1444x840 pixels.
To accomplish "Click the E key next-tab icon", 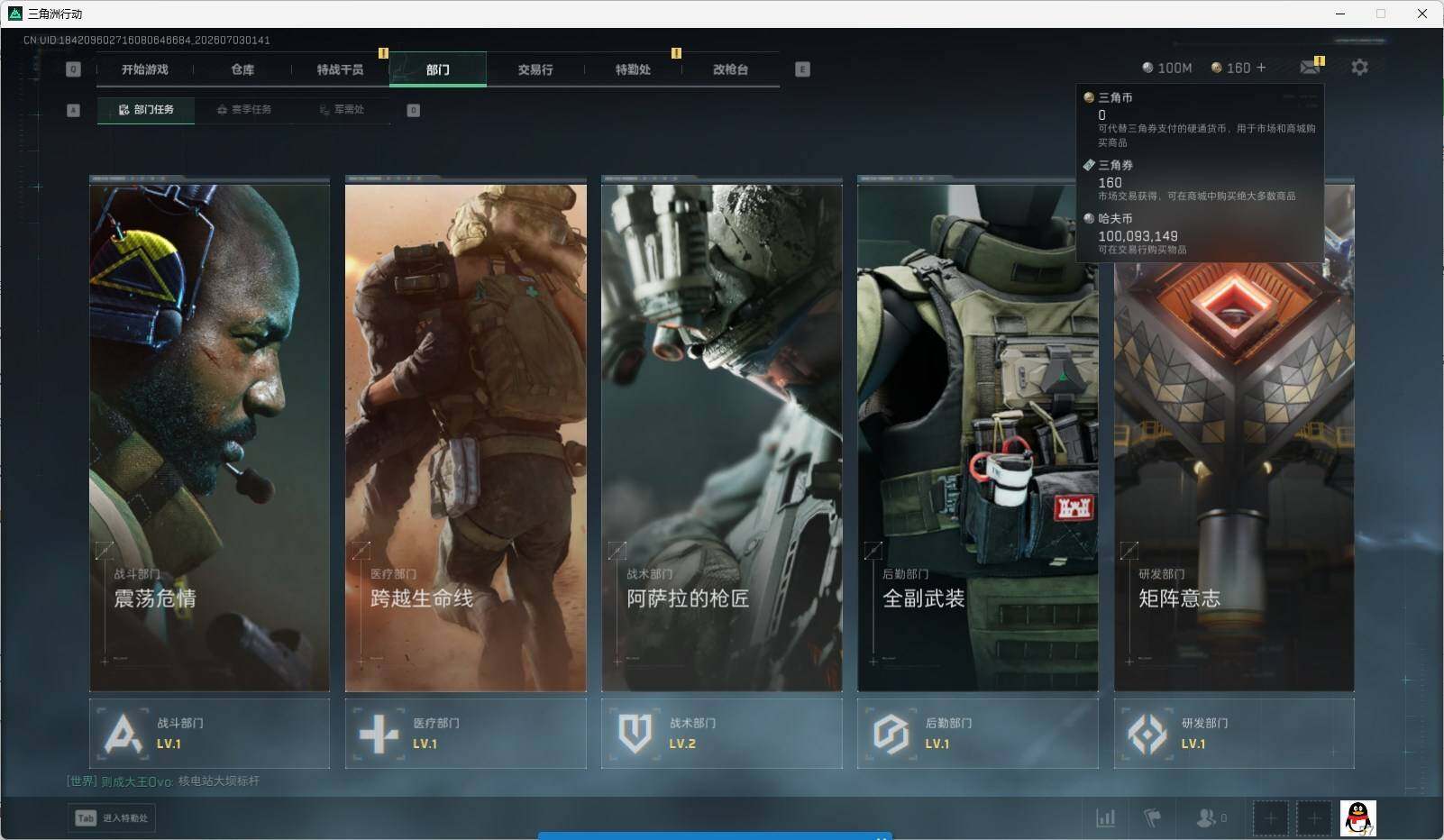I will coord(802,69).
